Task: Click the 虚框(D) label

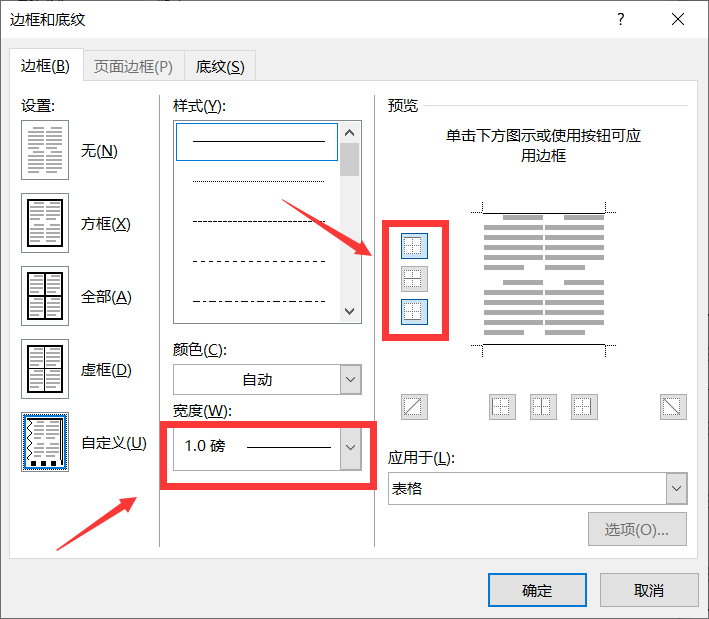Action: pos(106,370)
